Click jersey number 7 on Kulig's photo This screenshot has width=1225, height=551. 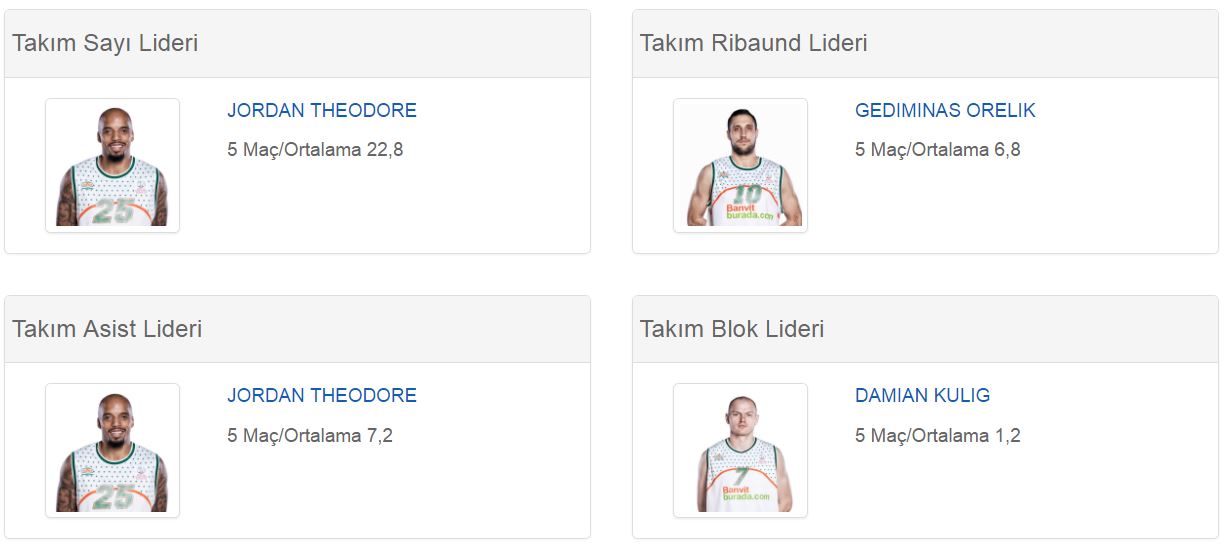pos(741,476)
